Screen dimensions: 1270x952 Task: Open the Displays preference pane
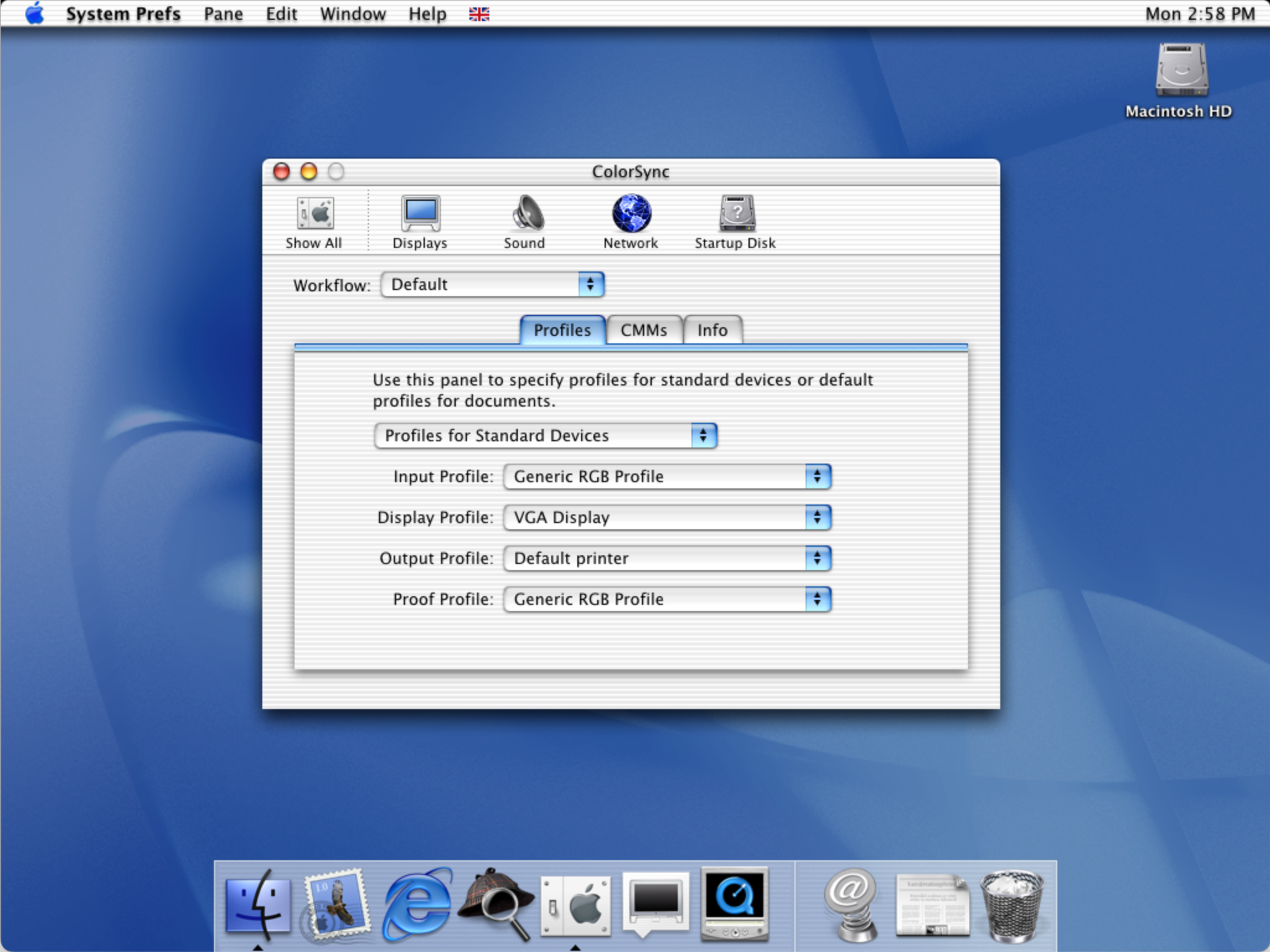(420, 223)
